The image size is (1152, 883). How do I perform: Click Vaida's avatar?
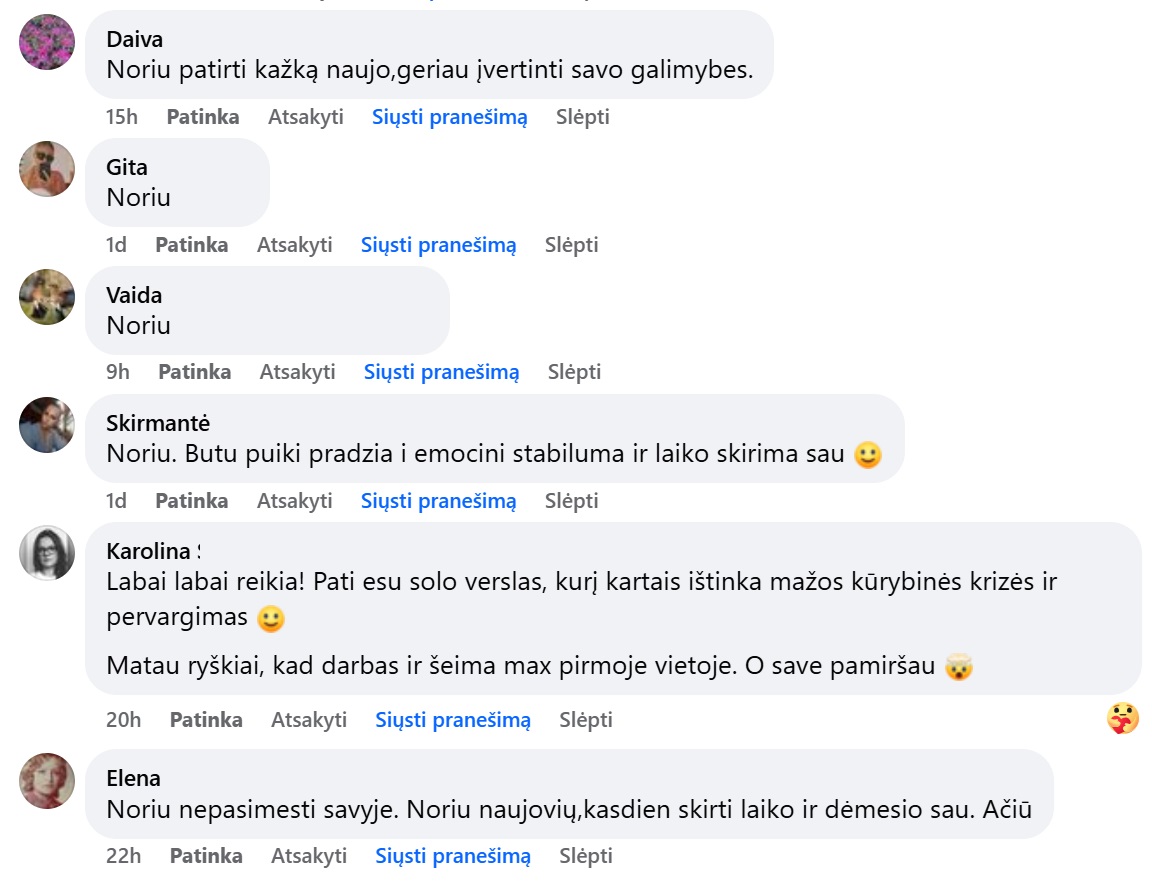[x=46, y=298]
